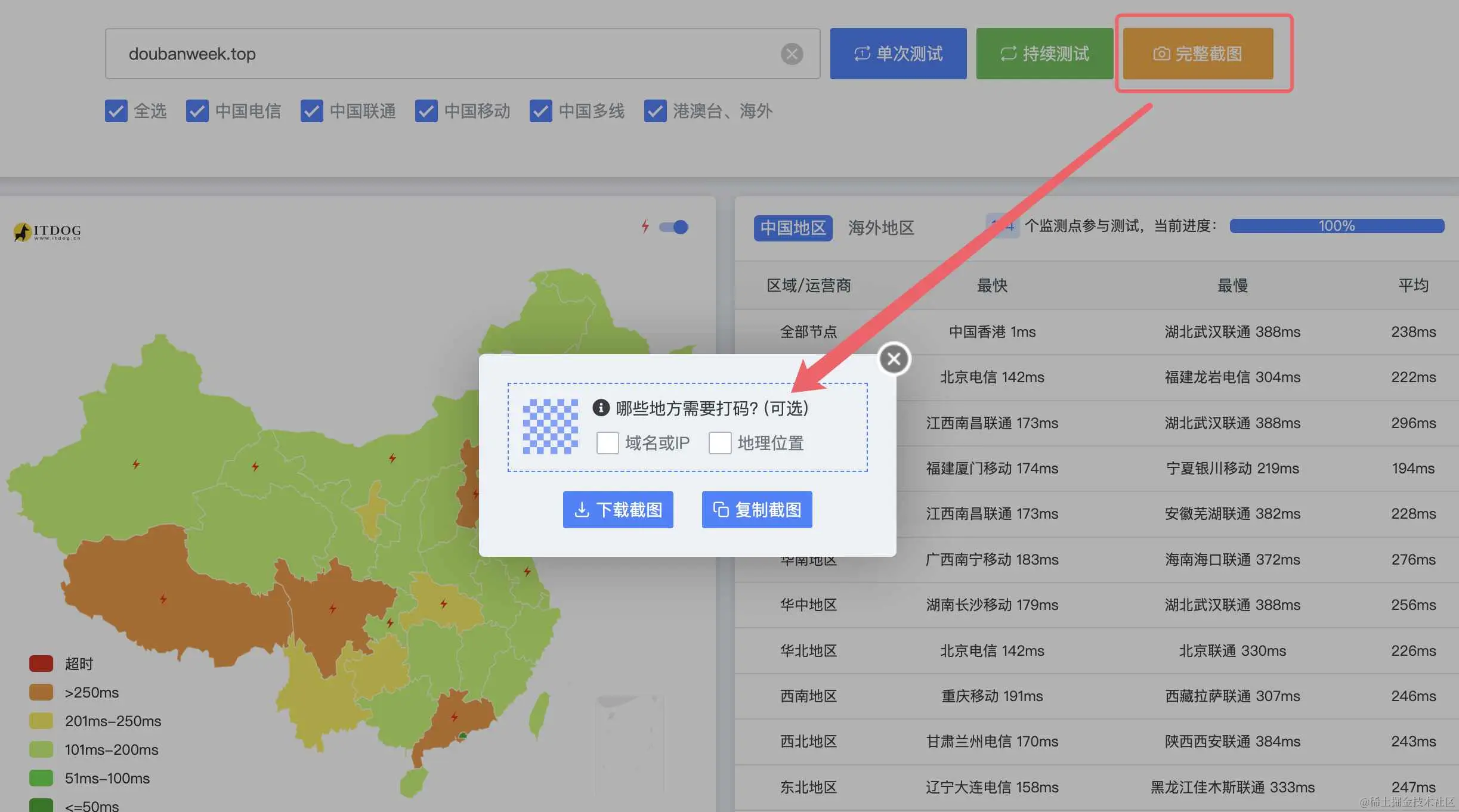Click the 下载截图 download button
Viewport: 1459px width, 812px height.
618,510
